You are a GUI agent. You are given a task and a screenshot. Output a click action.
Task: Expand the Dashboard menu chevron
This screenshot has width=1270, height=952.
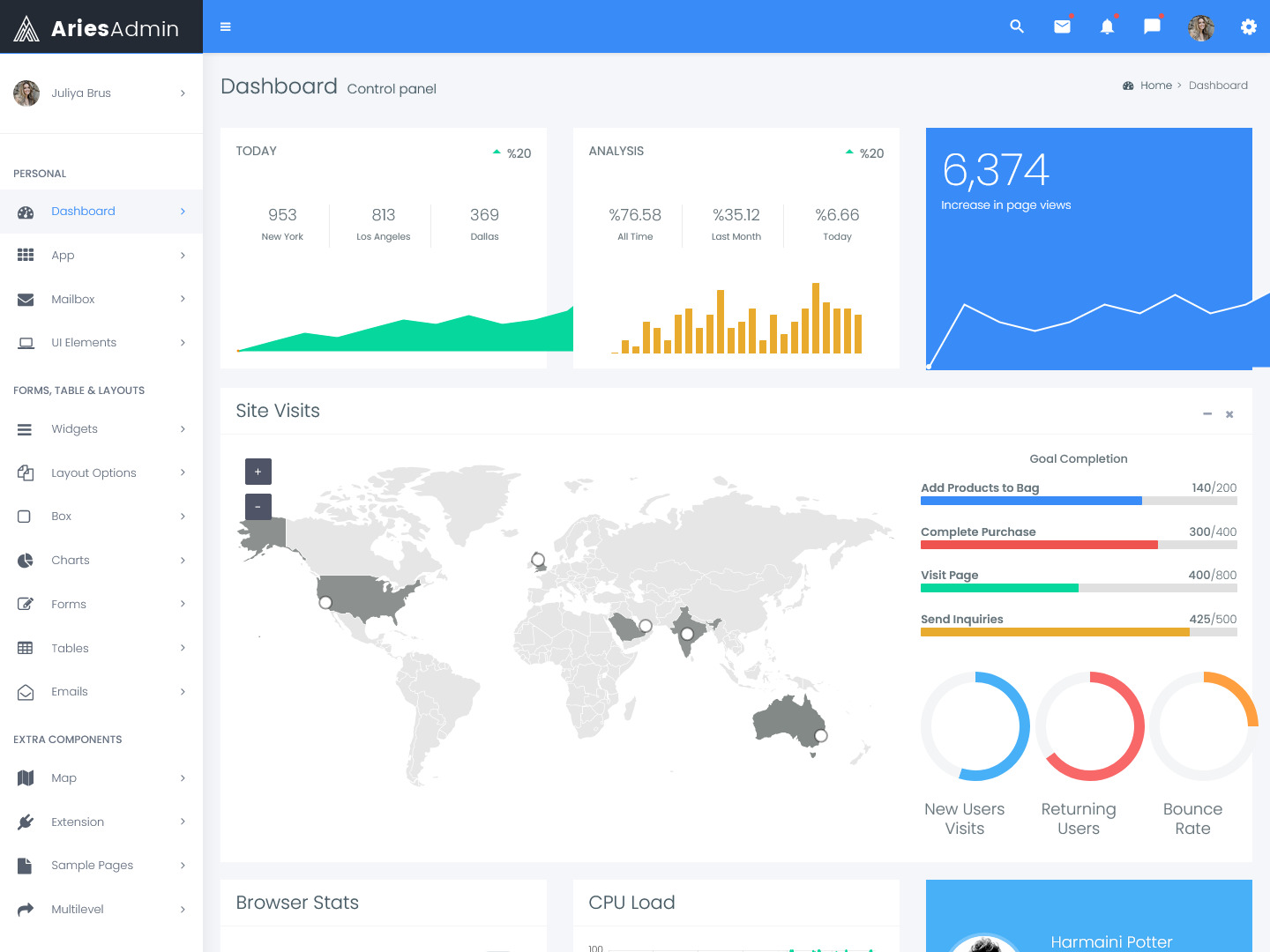pyautogui.click(x=183, y=212)
